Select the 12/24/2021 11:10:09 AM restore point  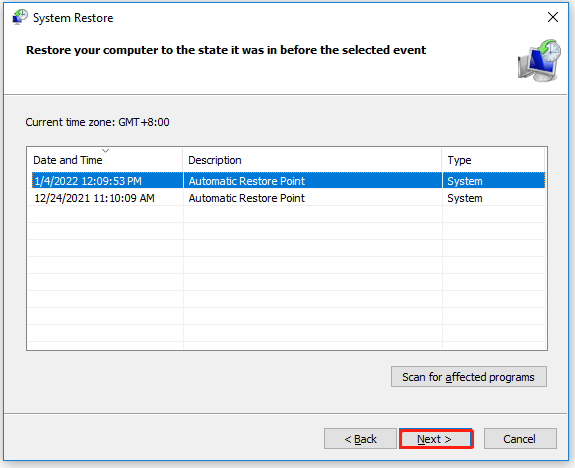coord(288,198)
